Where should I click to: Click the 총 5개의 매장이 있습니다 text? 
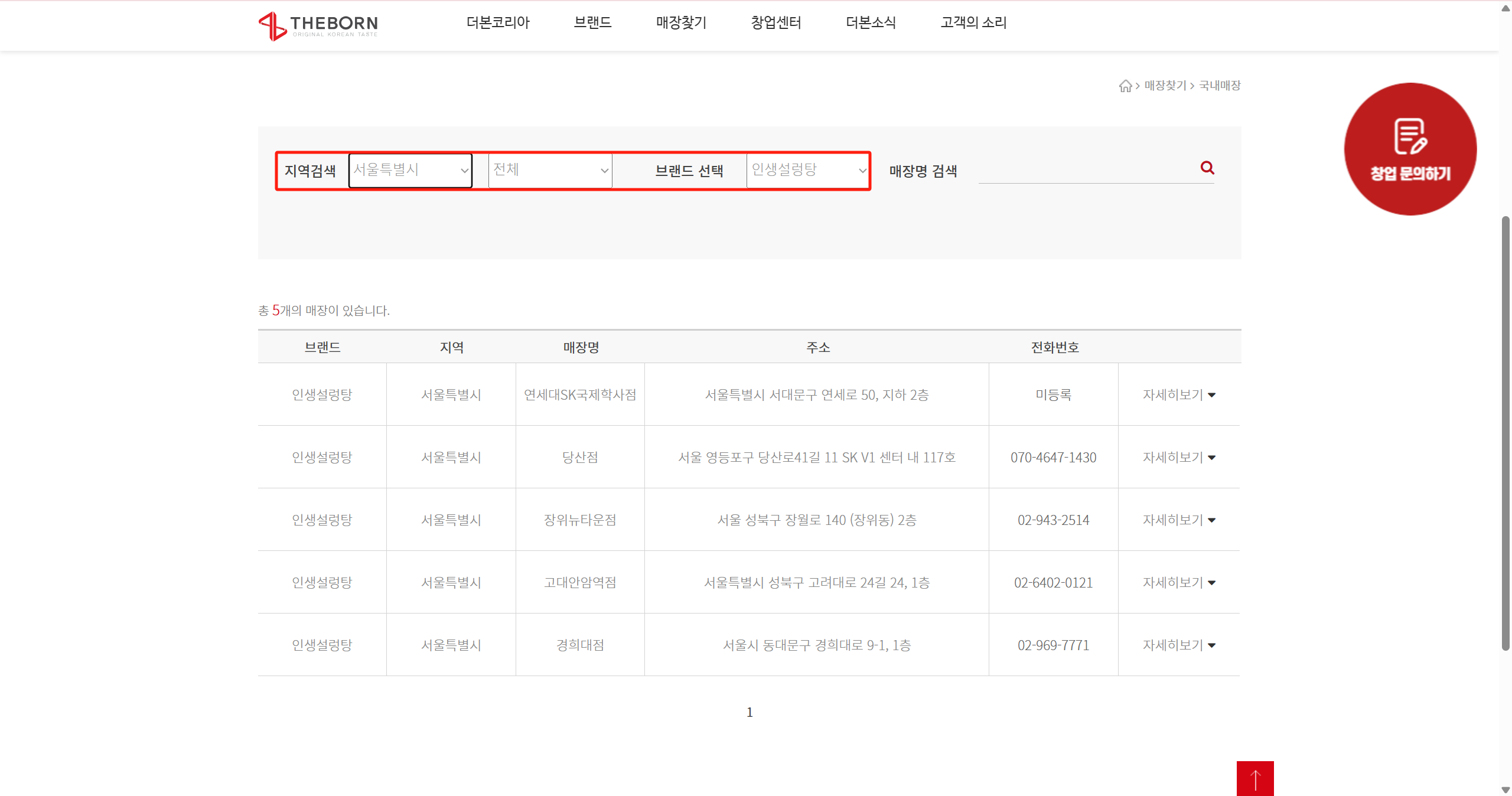[324, 310]
